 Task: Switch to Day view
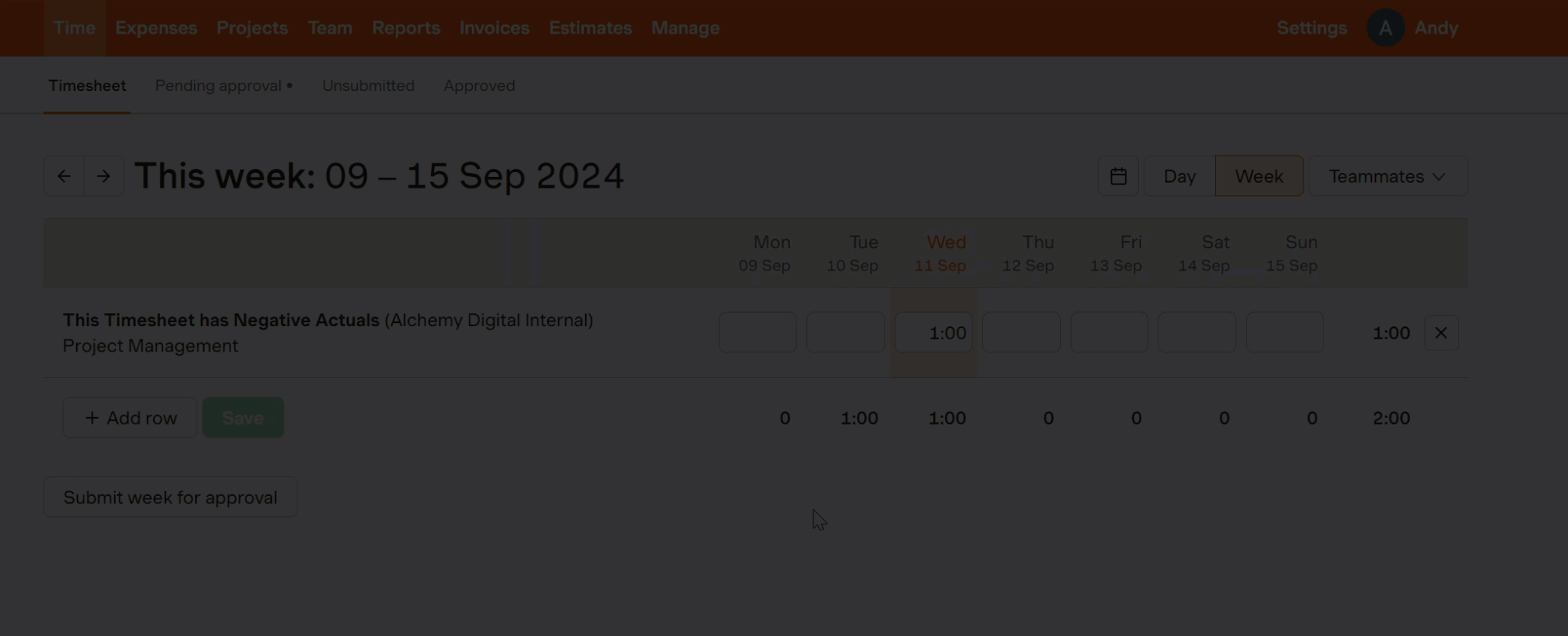click(x=1180, y=176)
